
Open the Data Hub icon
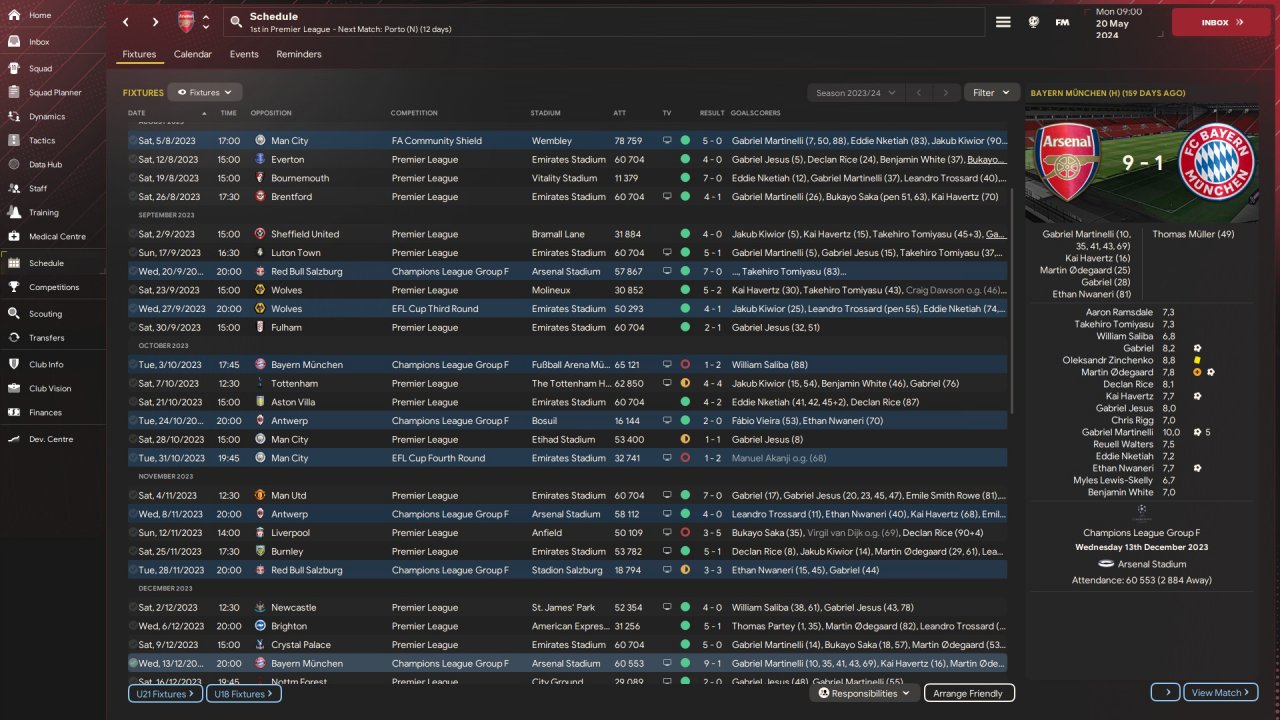tap(14, 164)
